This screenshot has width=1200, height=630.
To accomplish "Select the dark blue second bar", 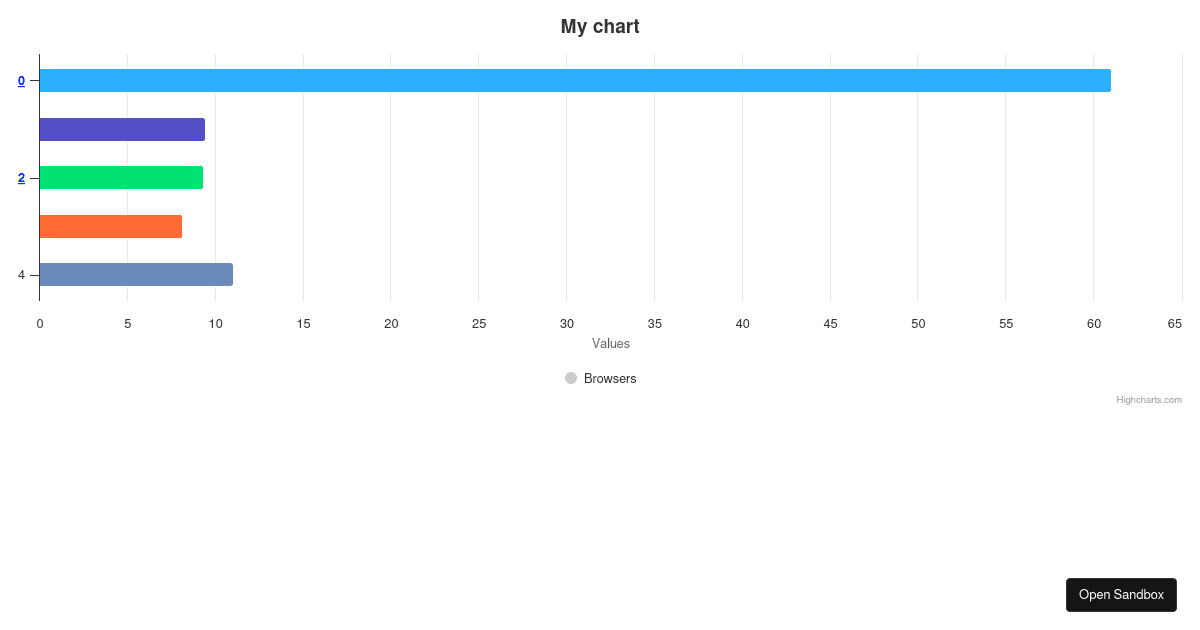I will coord(120,128).
